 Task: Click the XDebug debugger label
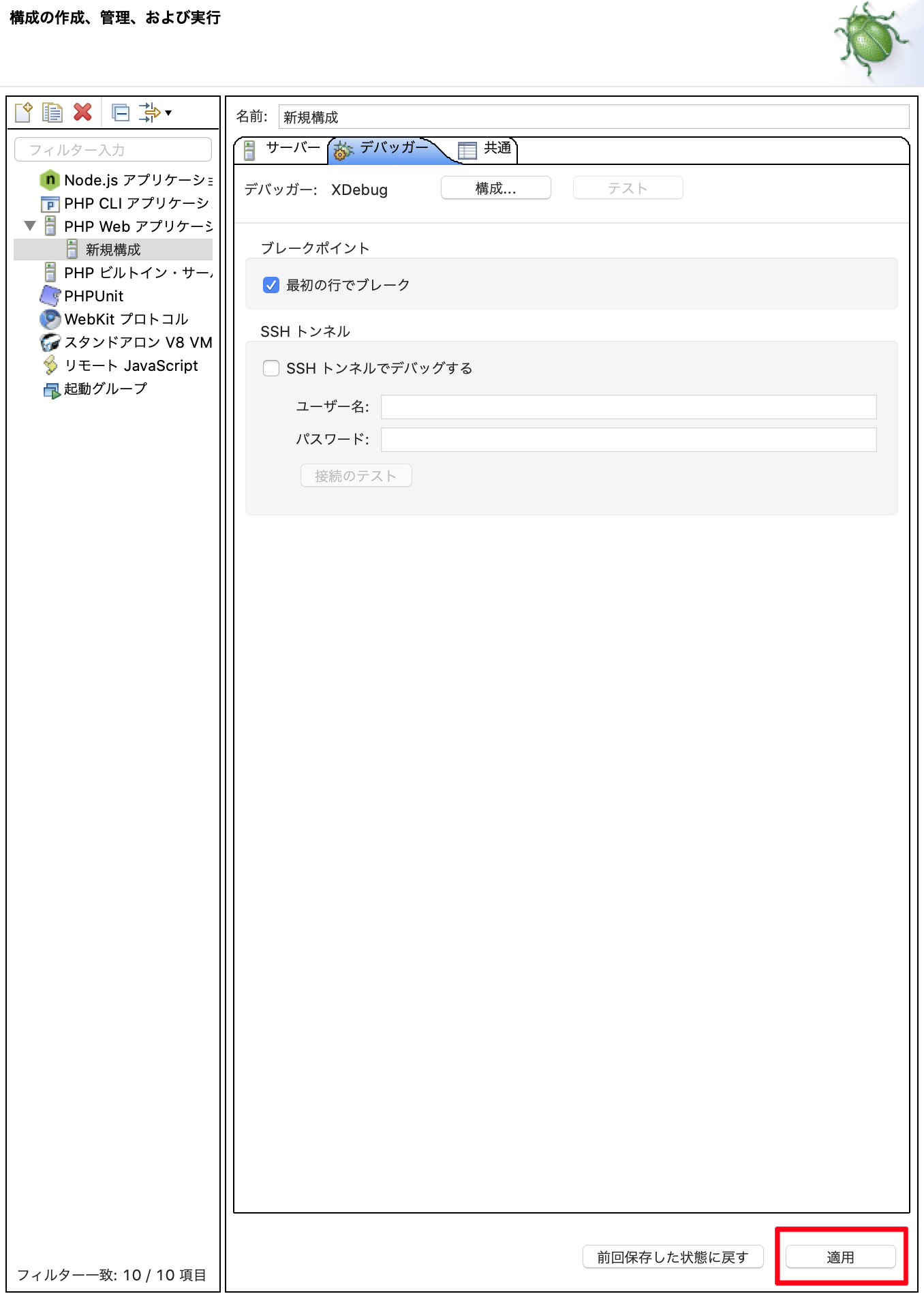pos(360,190)
